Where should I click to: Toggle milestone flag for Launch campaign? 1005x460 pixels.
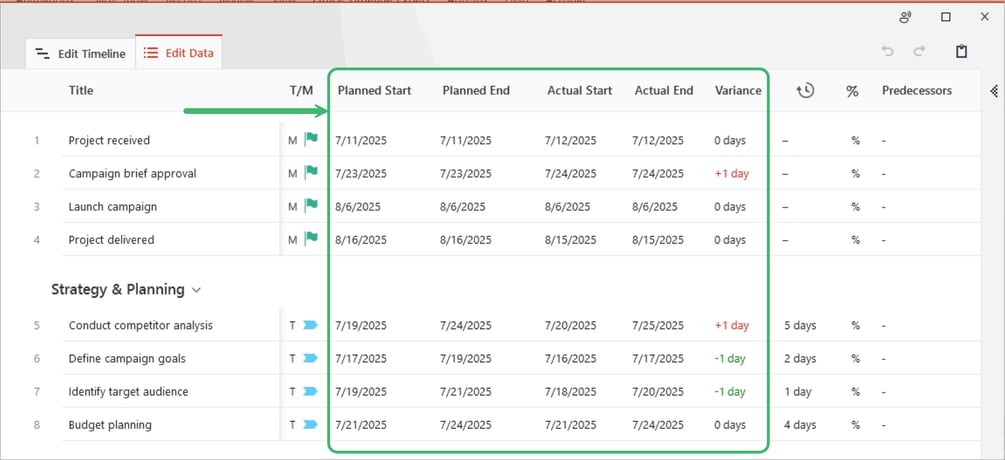(311, 206)
